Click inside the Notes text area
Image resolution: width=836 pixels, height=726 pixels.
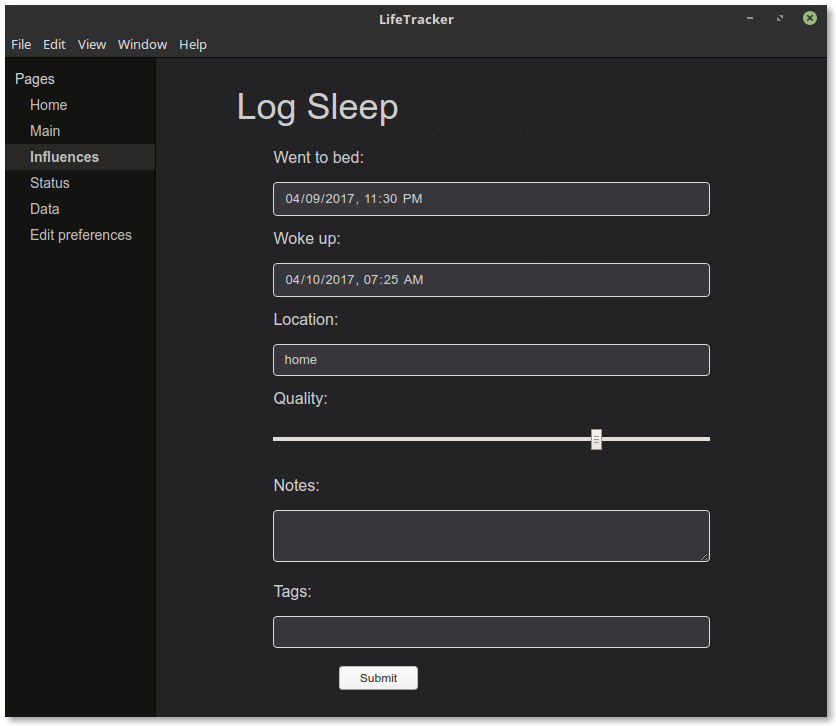491,536
